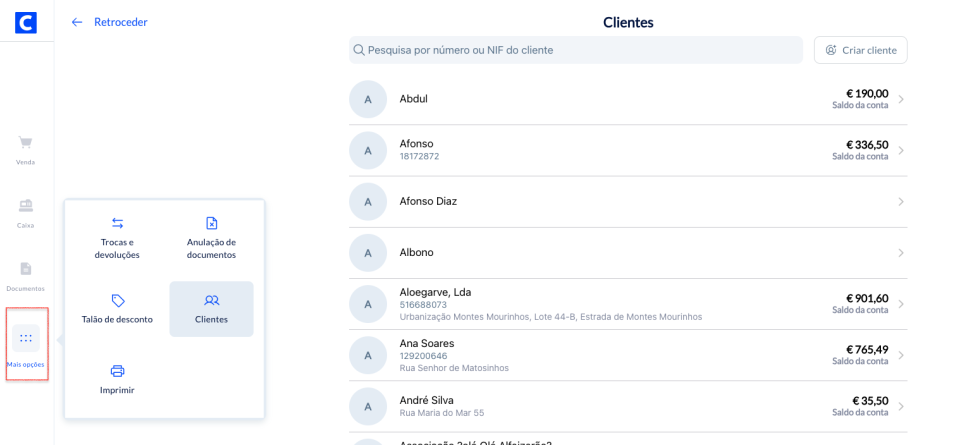Viewport: 960px width, 445px height.
Task: Open the Venda cart icon
Action: click(26, 143)
